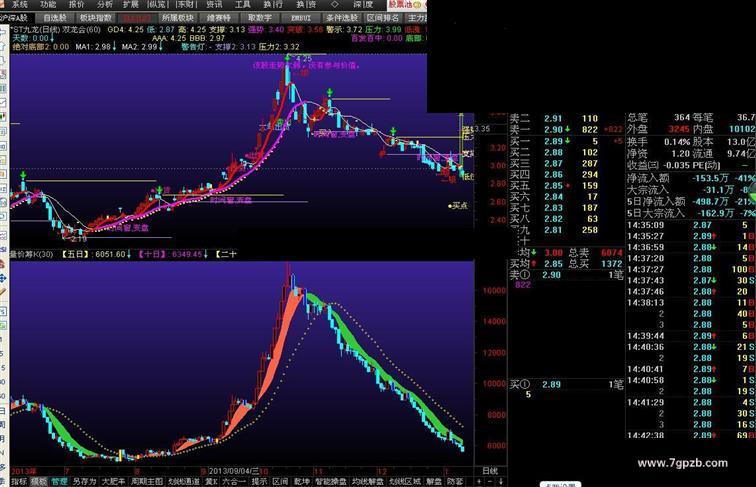Open the 资讯 menu
The width and height of the screenshot is (756, 487).
click(214, 4)
